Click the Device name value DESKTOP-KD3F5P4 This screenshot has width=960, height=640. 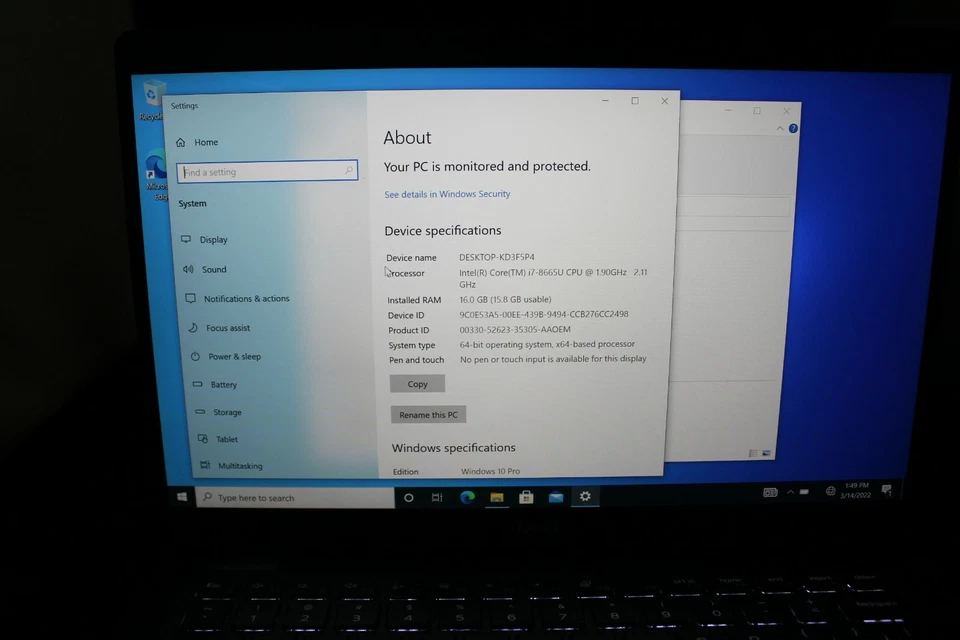click(497, 257)
